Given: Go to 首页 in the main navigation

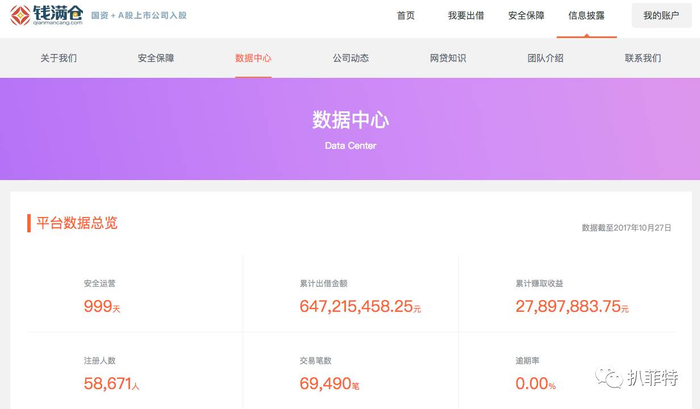Looking at the screenshot, I should pos(405,16).
